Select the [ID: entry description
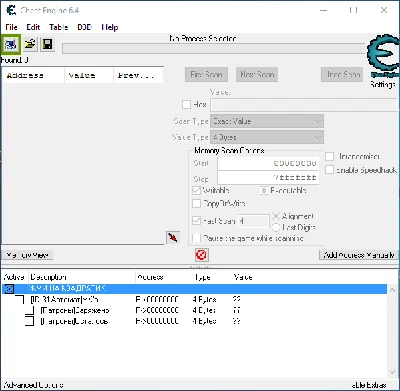Image resolution: width=400 pixels, height=391 pixels. [64, 299]
